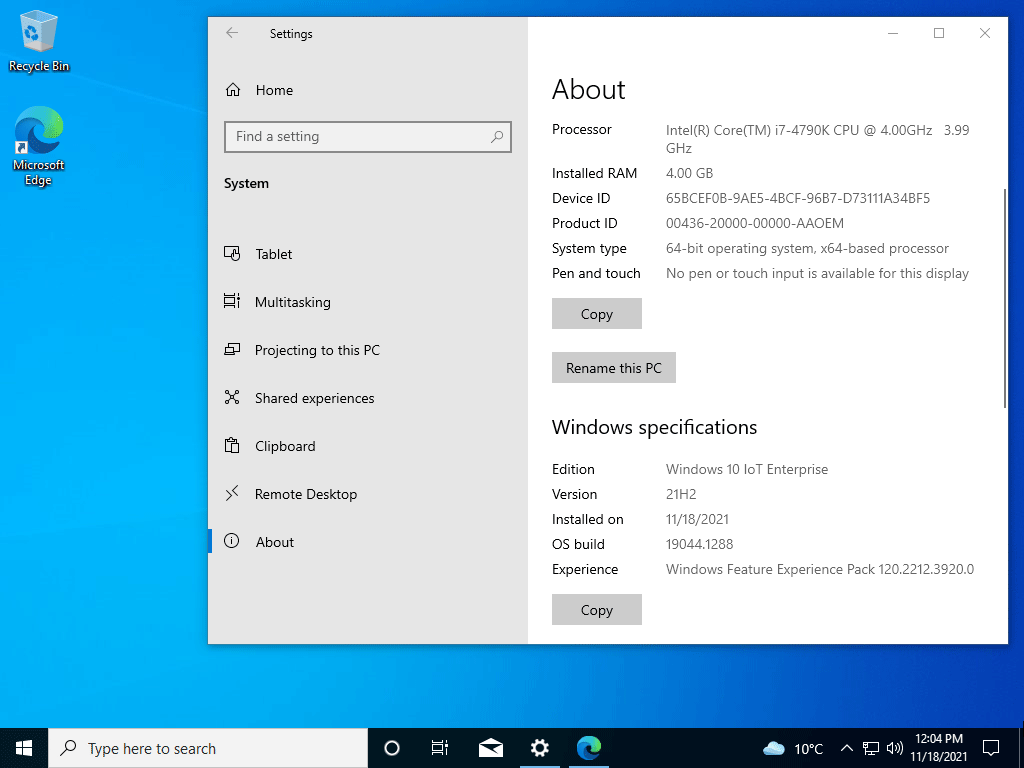Click the OS build value 19044.1288
This screenshot has height=768, width=1024.
click(699, 544)
